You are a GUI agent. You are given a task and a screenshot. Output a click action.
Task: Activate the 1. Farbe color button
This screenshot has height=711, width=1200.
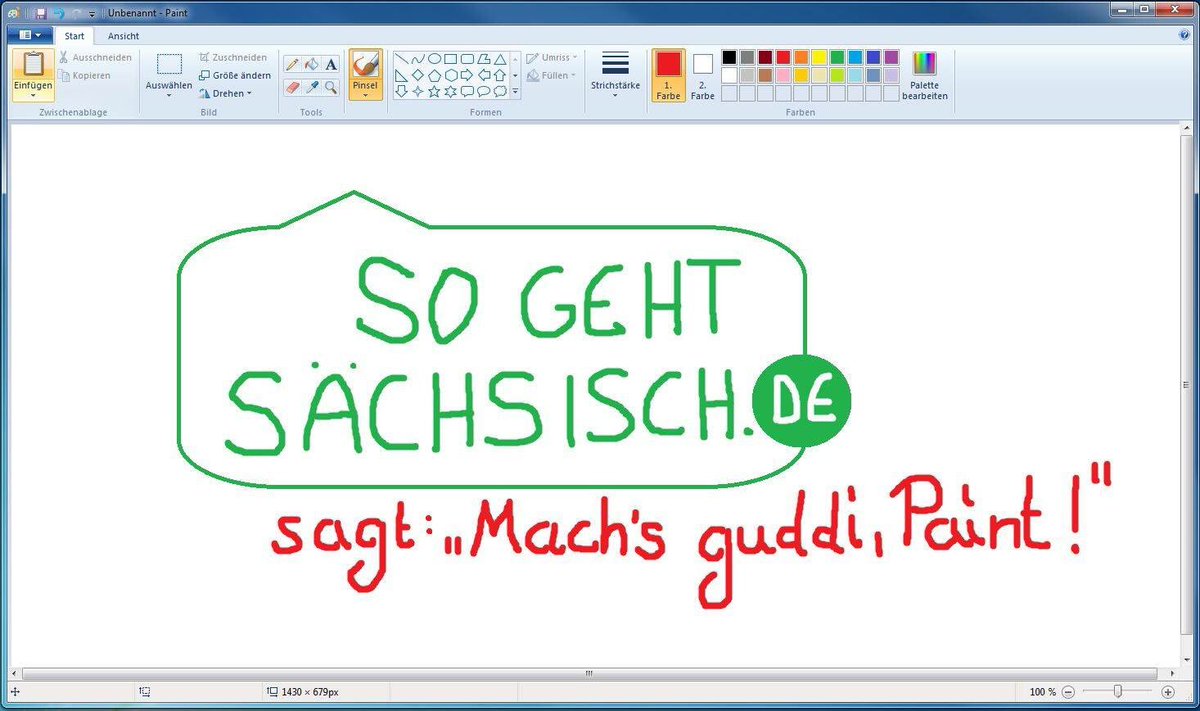pos(668,76)
